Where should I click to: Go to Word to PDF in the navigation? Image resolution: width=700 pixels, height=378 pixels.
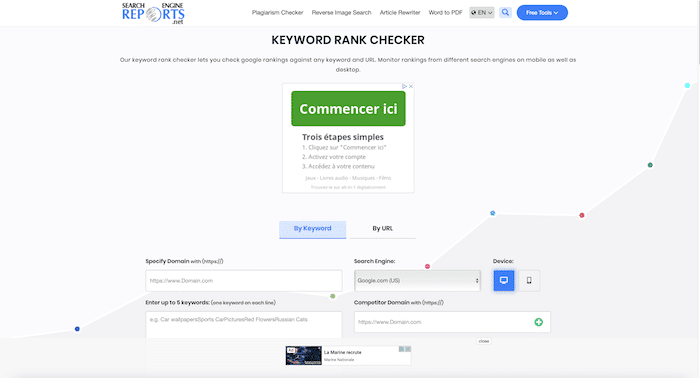coord(446,12)
